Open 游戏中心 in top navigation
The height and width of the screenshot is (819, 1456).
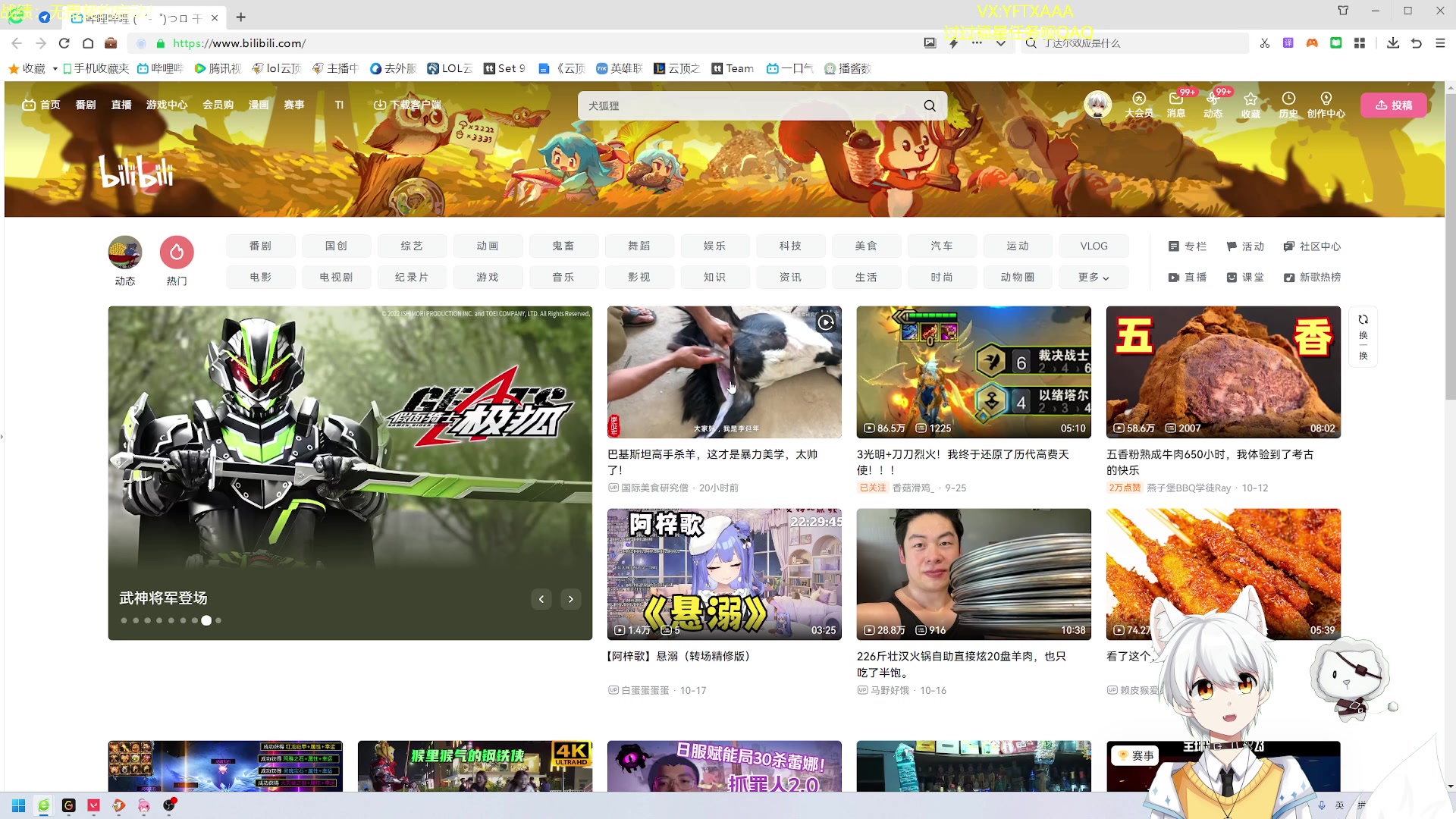tap(167, 105)
